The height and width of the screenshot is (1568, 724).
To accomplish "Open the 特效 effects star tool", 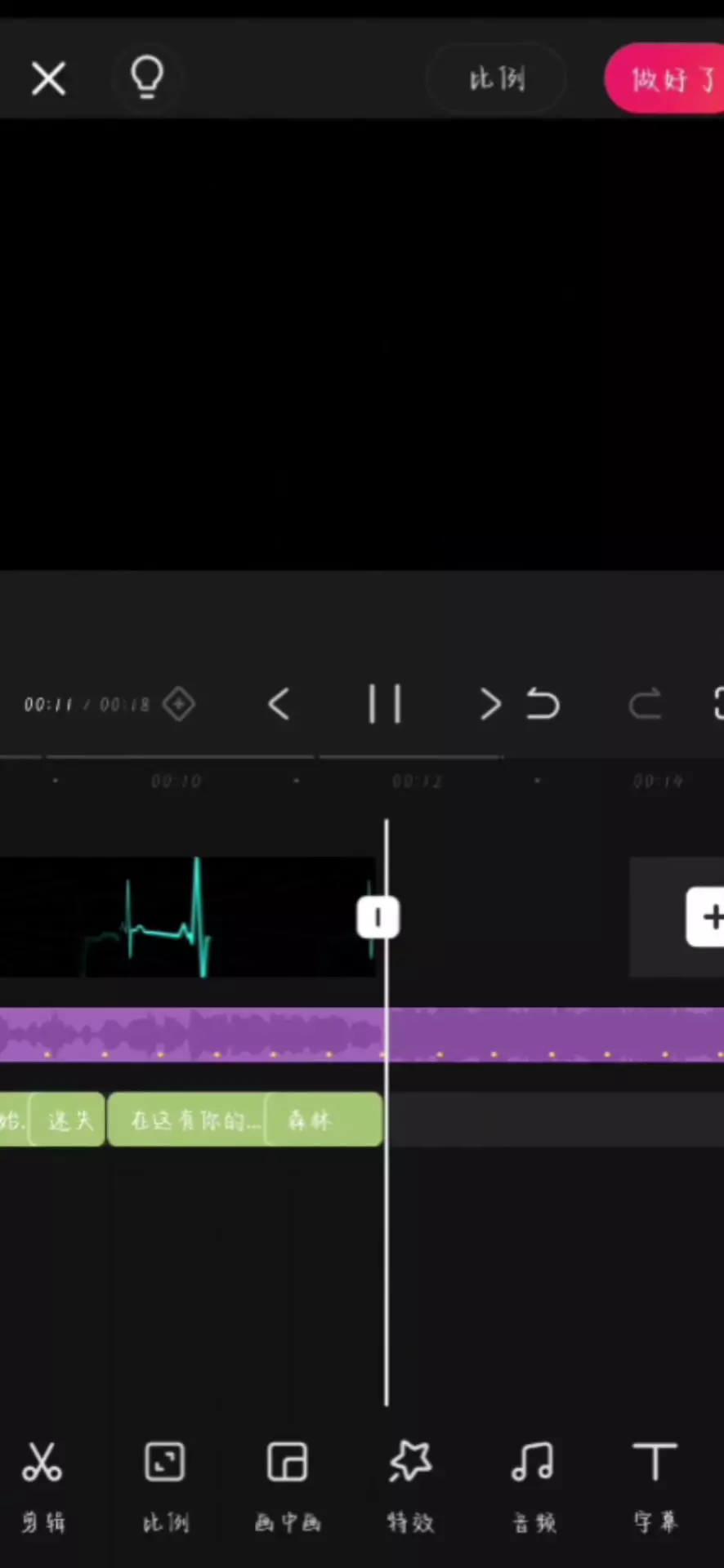I will click(x=410, y=1485).
